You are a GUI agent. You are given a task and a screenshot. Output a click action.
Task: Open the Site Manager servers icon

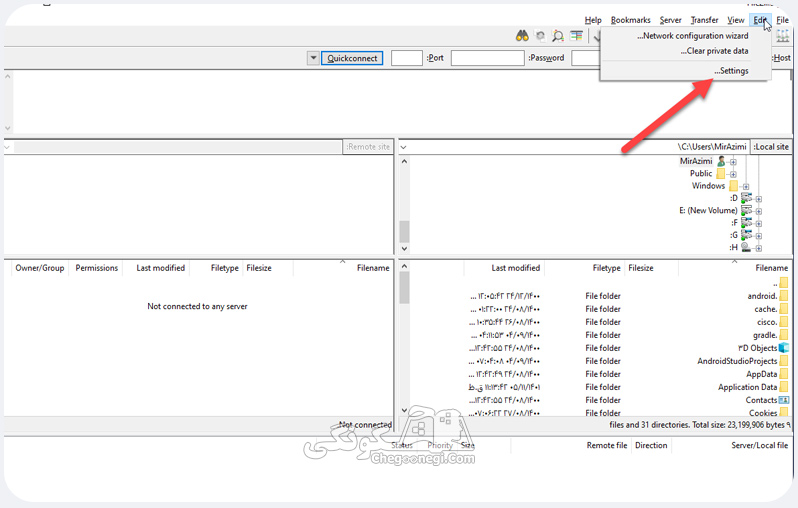[783, 36]
